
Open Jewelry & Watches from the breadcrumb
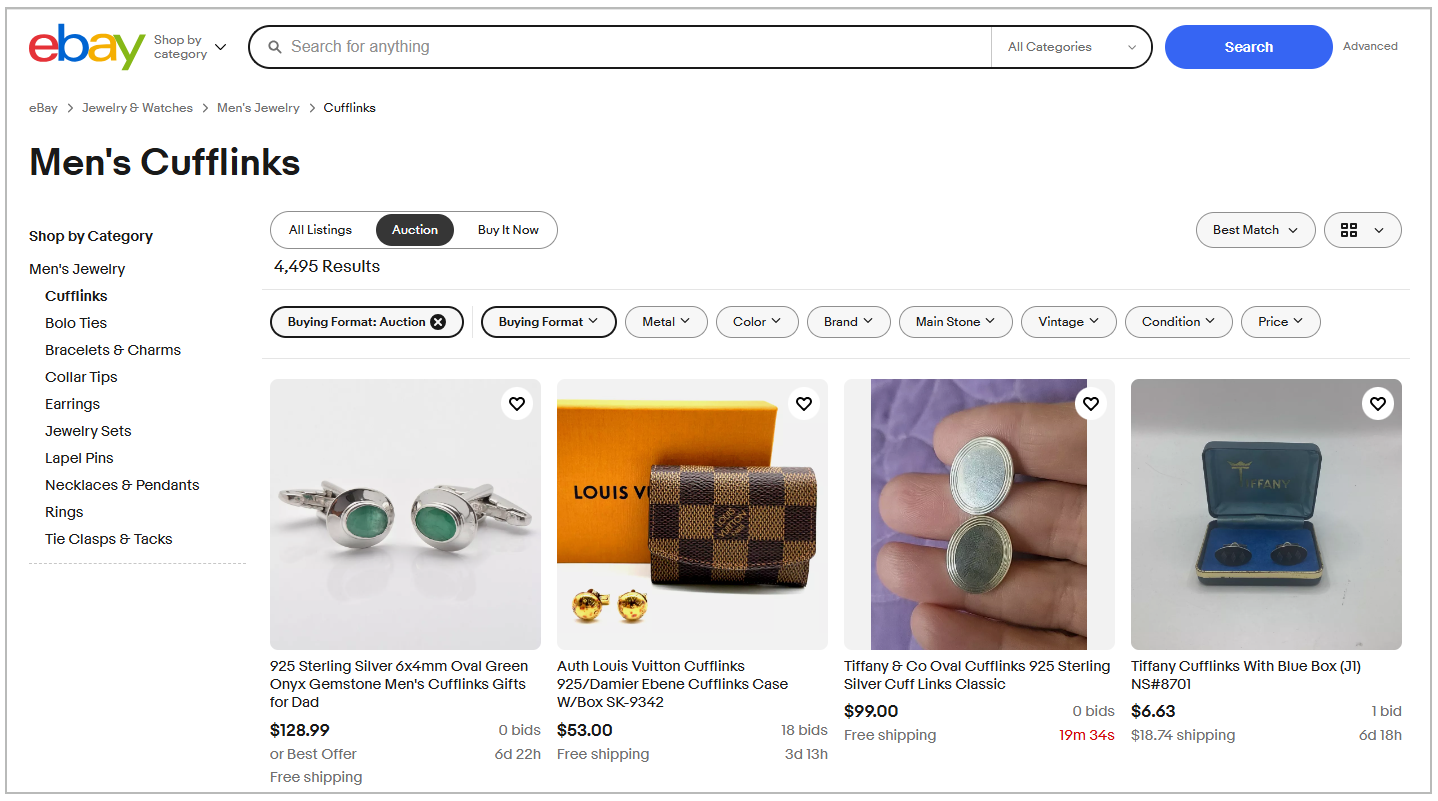(x=137, y=107)
